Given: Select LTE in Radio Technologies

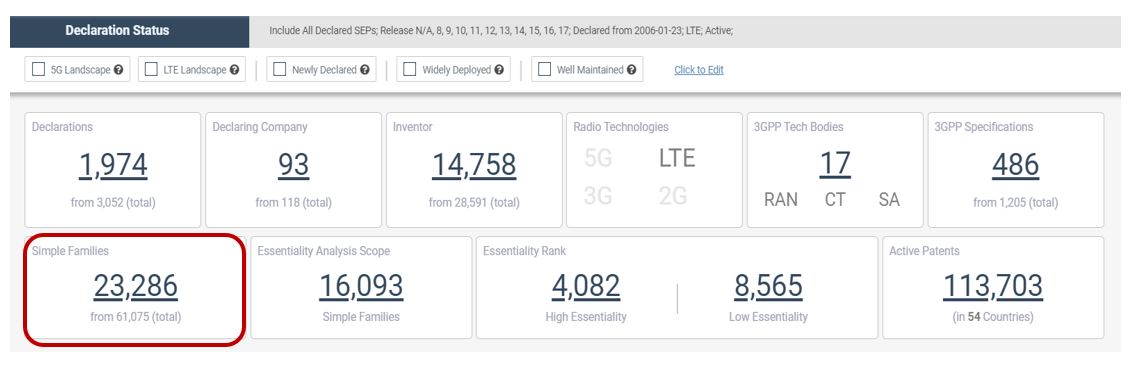Looking at the screenshot, I should tap(676, 158).
